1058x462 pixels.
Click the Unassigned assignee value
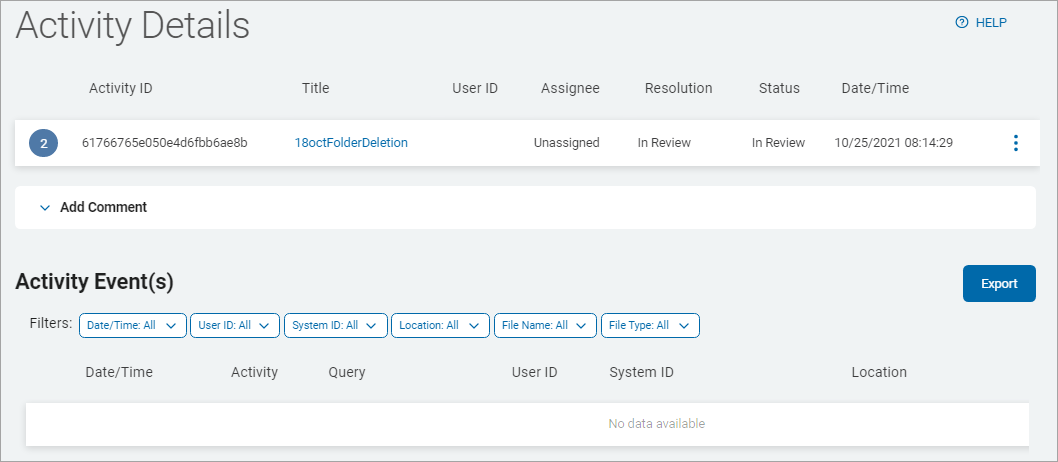click(566, 143)
